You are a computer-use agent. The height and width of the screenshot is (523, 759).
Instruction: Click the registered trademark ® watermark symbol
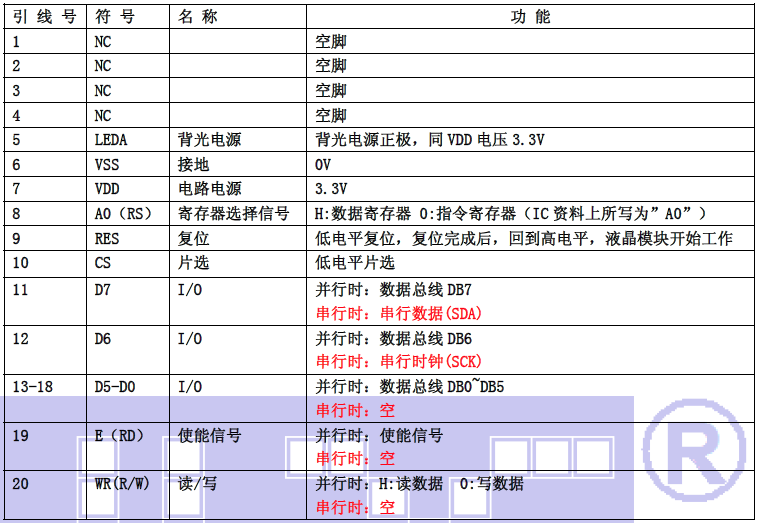[693, 440]
